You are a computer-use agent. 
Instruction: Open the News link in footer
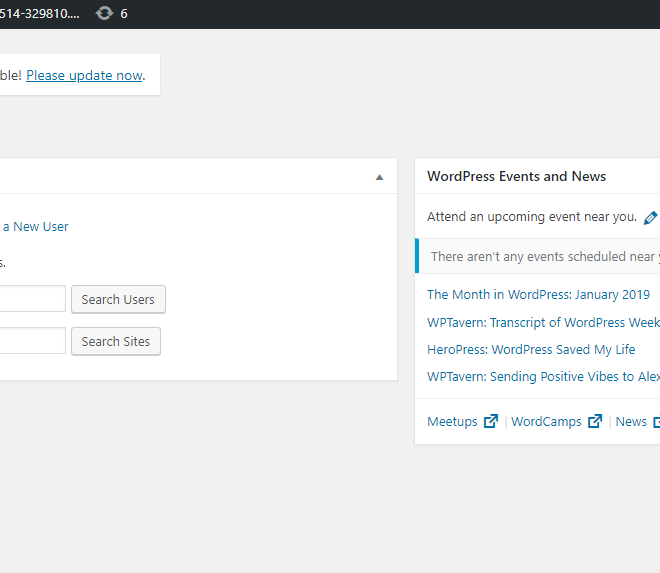point(631,421)
